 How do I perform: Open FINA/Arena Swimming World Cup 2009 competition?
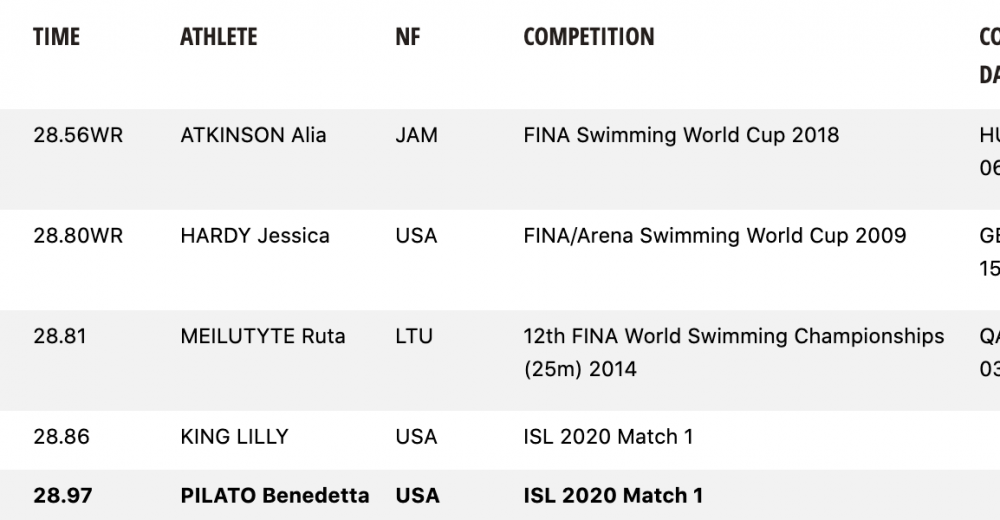tap(715, 236)
